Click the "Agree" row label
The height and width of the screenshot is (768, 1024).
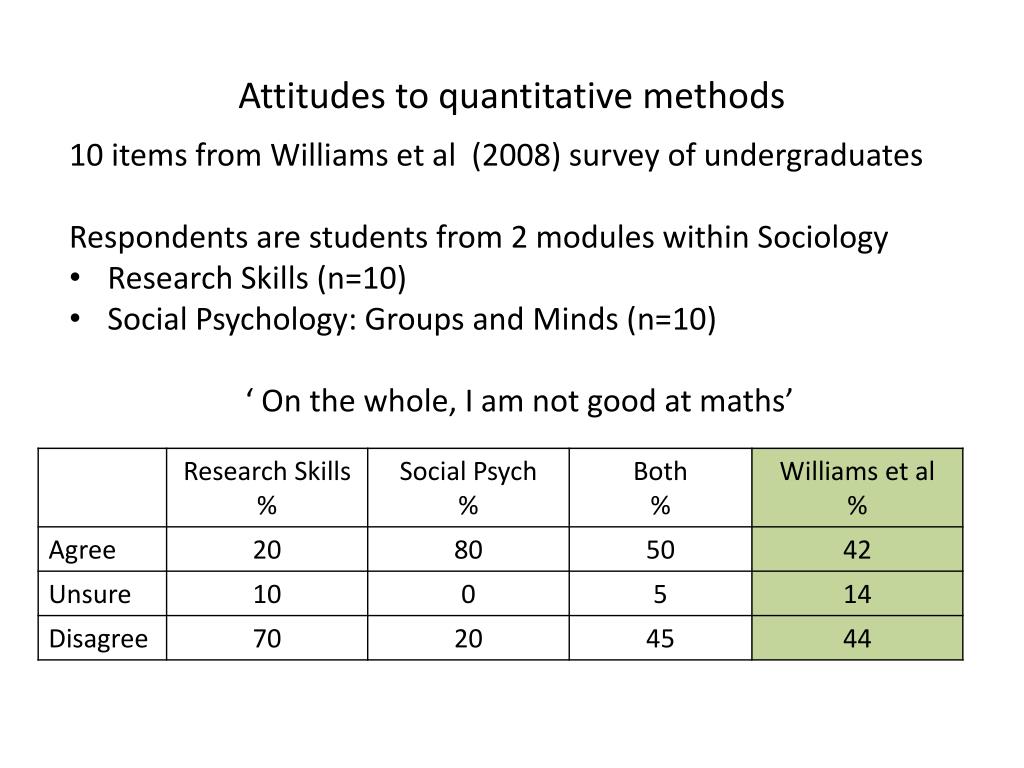[x=83, y=550]
